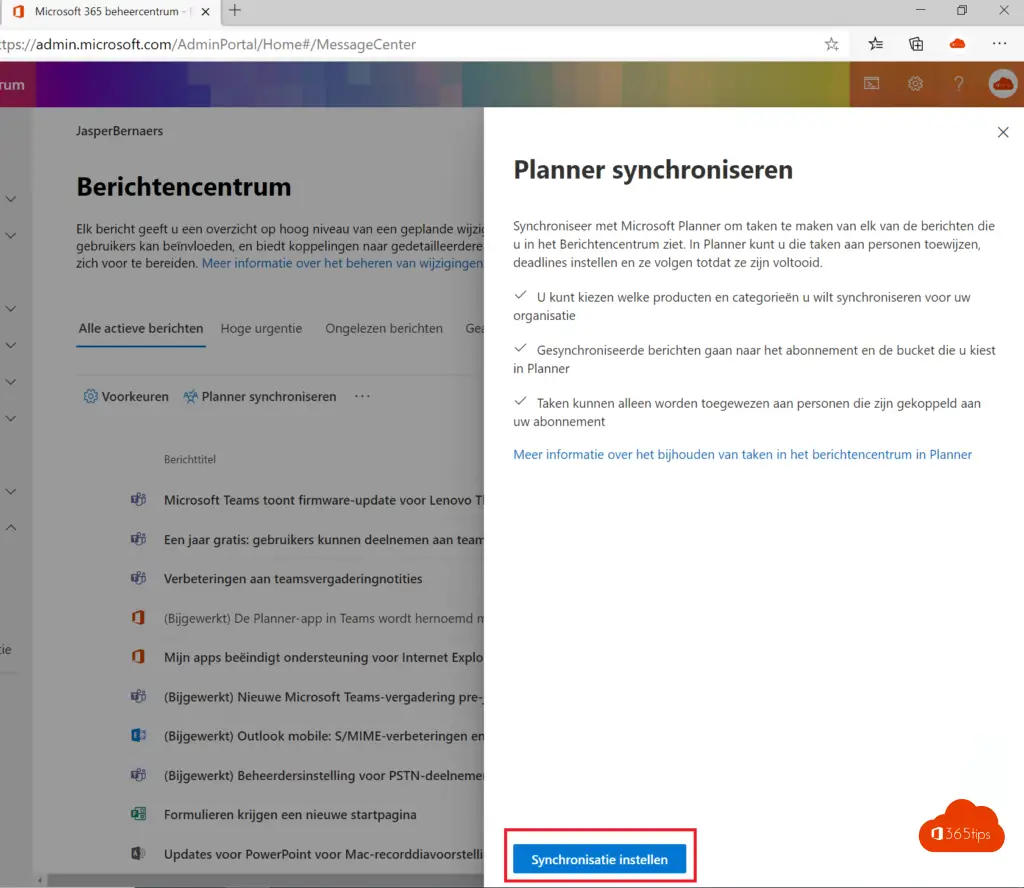This screenshot has width=1024, height=888.
Task: Open a new browser tab
Action: (235, 11)
